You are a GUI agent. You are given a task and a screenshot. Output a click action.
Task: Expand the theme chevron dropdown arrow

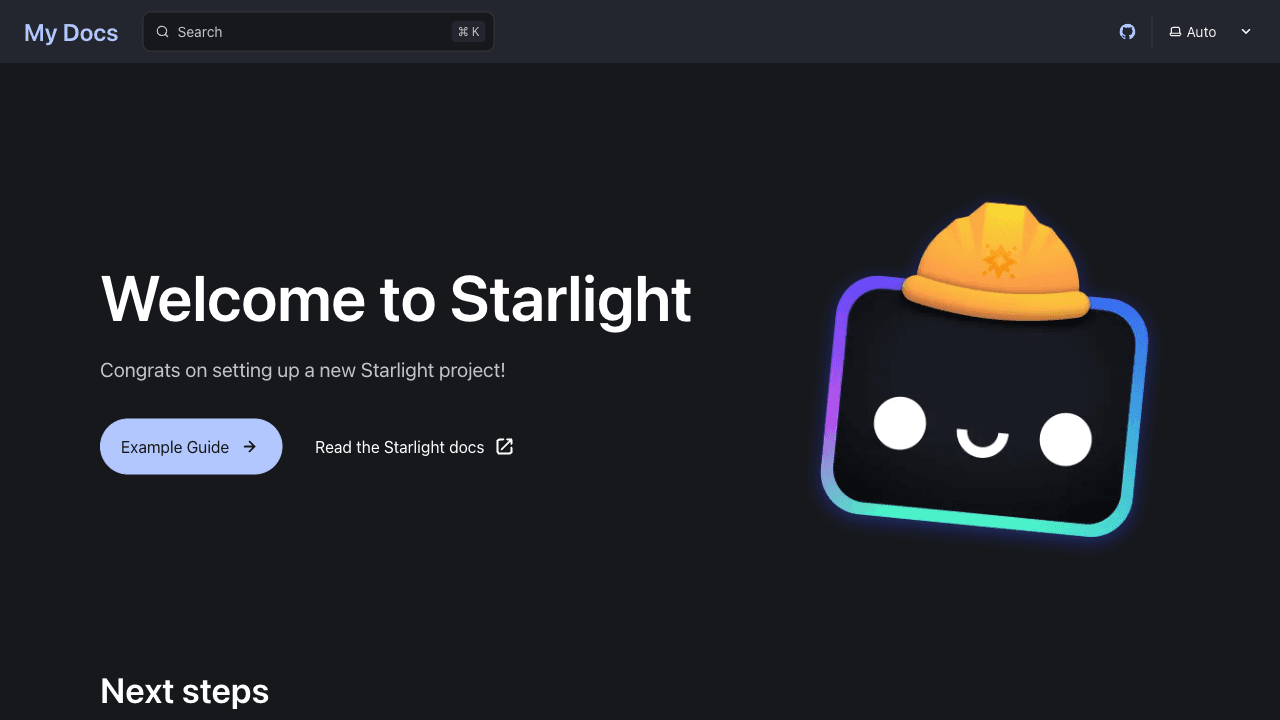pyautogui.click(x=1246, y=32)
